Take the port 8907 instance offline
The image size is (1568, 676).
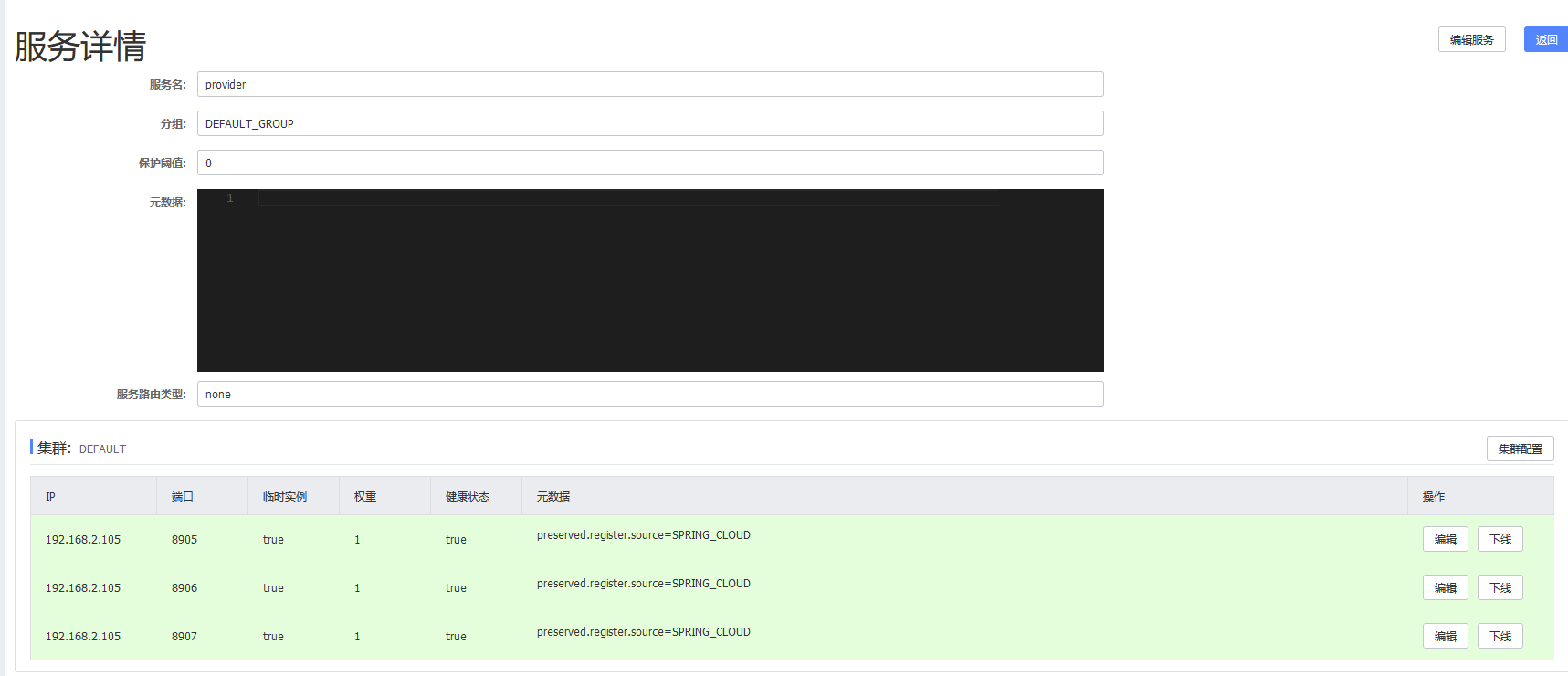pos(1500,636)
